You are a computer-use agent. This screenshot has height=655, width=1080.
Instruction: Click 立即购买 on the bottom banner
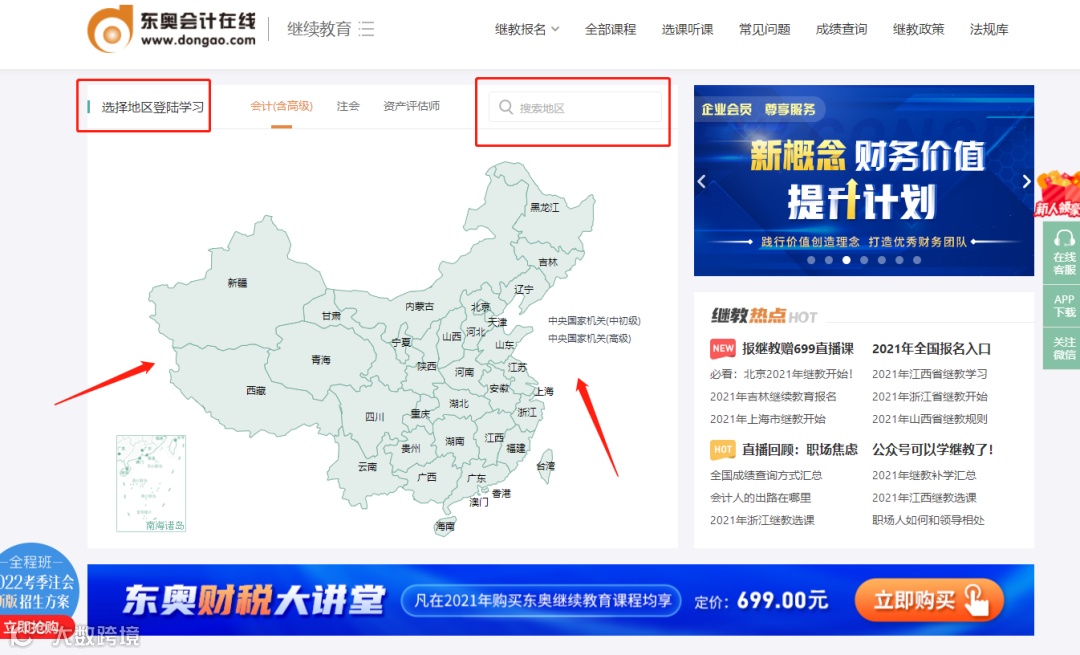[x=929, y=601]
